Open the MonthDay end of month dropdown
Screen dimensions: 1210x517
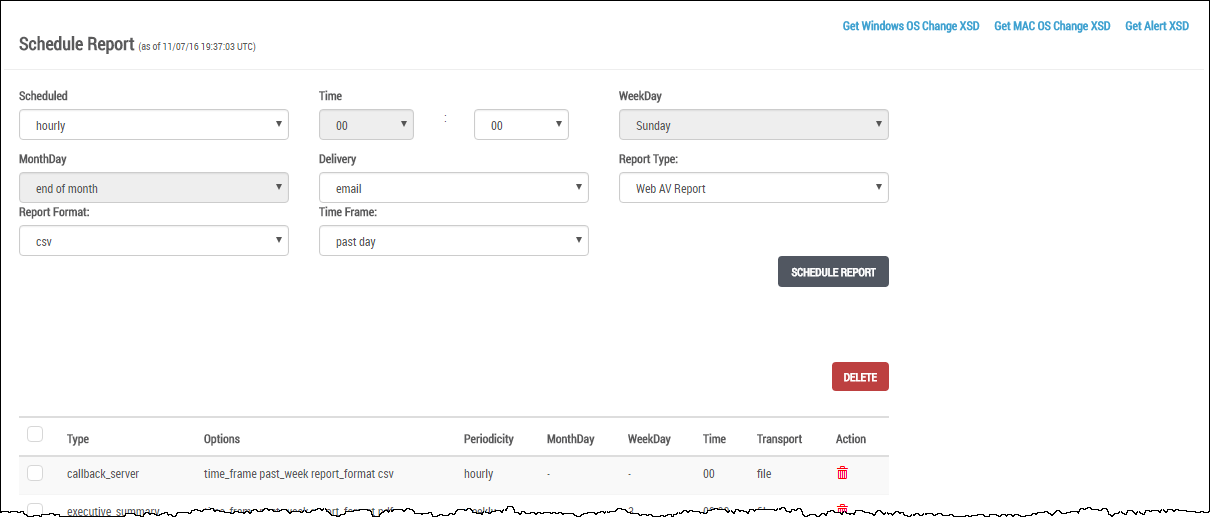pos(154,188)
